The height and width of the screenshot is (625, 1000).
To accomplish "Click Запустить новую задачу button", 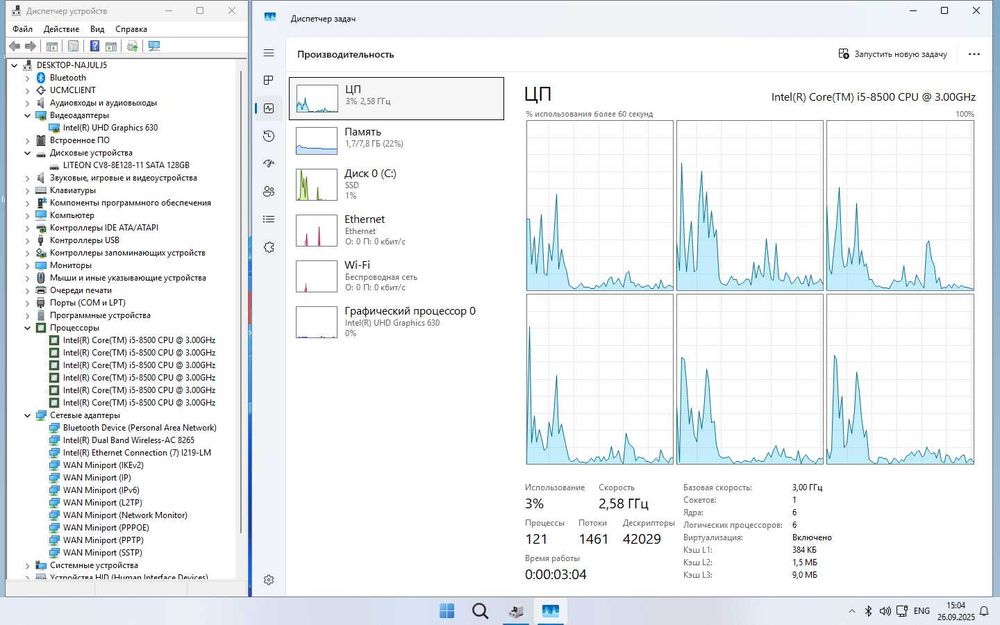I will tap(893, 54).
